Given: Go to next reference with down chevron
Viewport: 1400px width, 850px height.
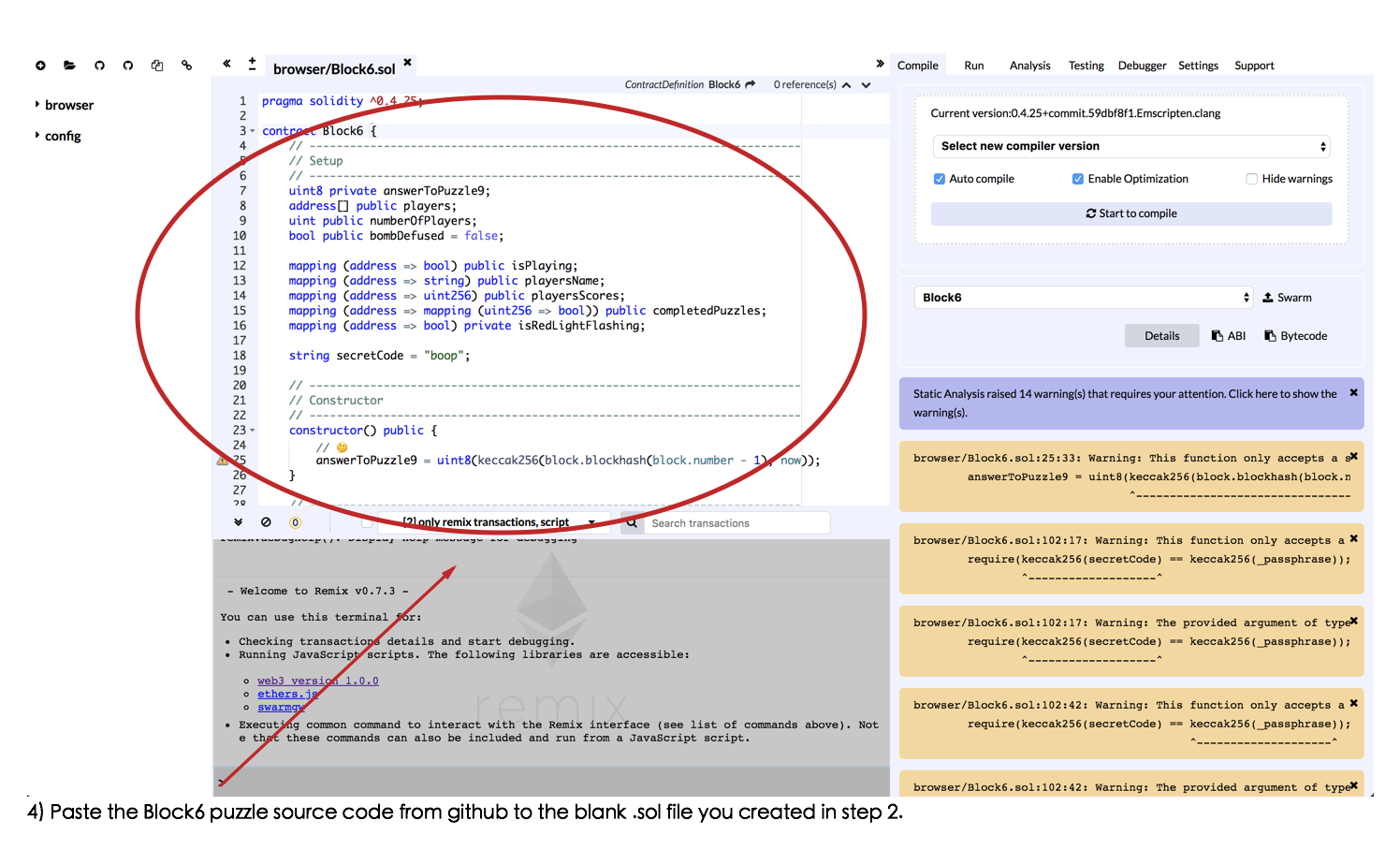Looking at the screenshot, I should [867, 85].
